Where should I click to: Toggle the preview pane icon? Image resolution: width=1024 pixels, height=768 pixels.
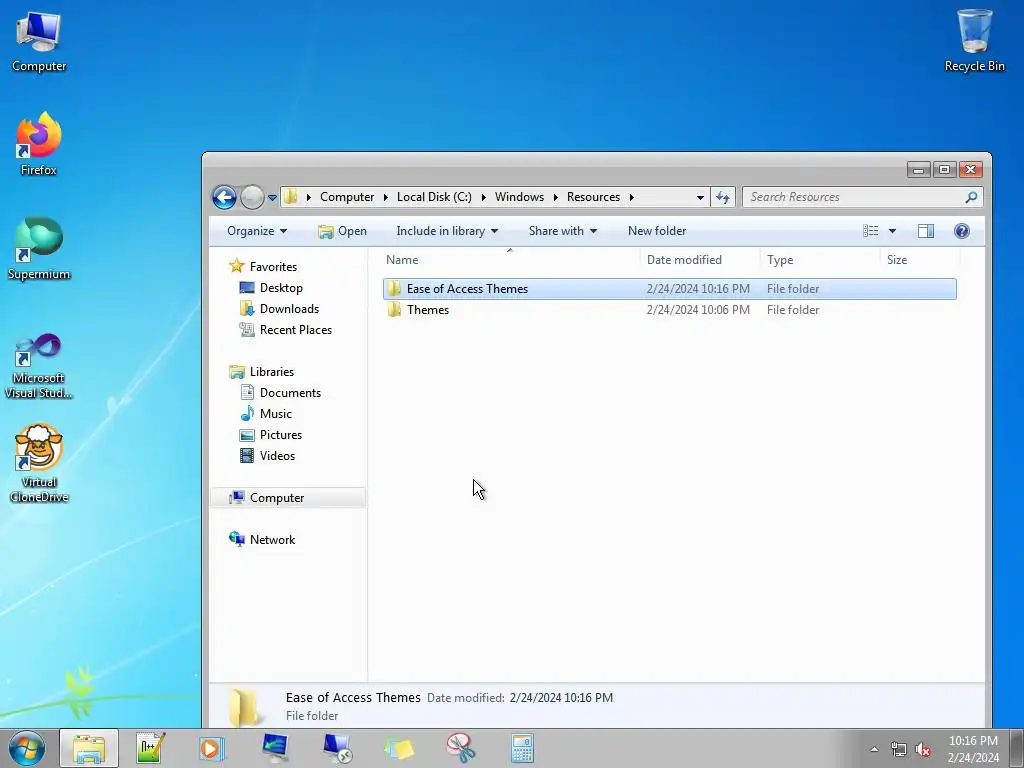tap(925, 231)
